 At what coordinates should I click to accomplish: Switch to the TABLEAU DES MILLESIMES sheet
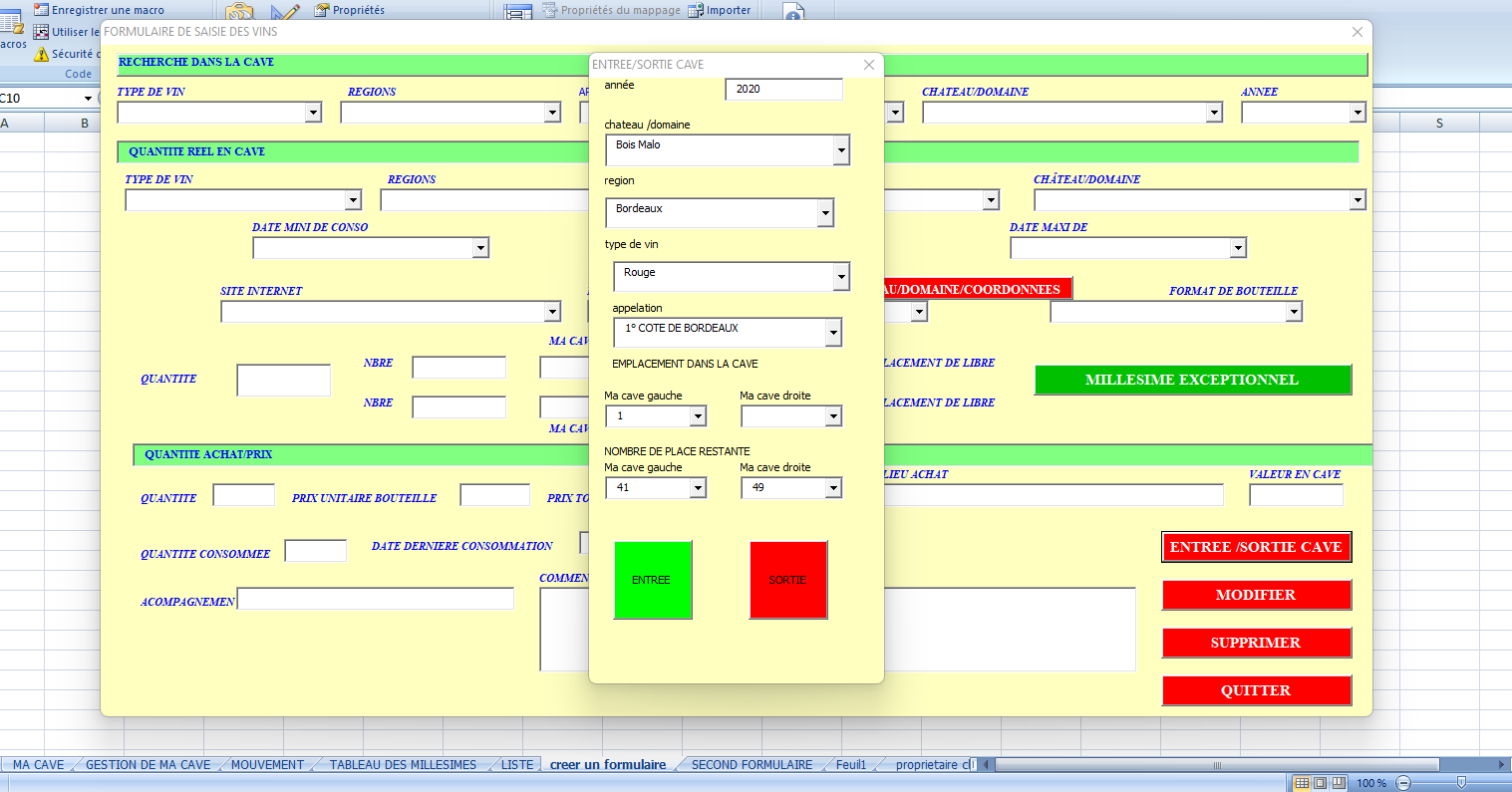pyautogui.click(x=403, y=765)
